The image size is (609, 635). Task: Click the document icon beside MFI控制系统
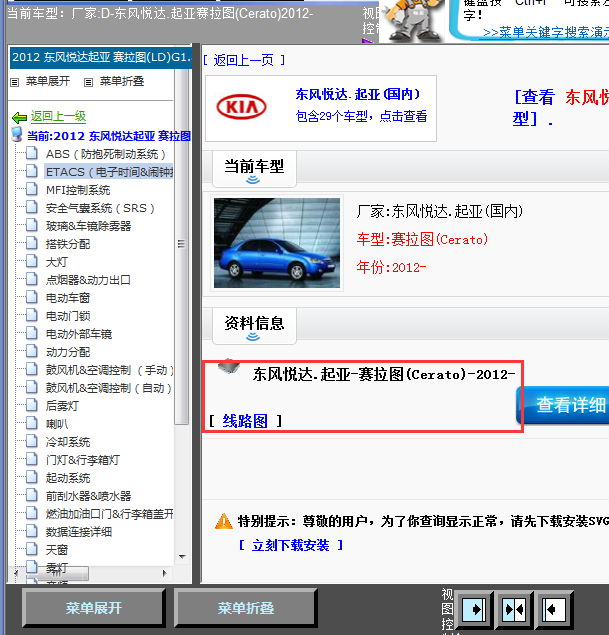(32, 189)
